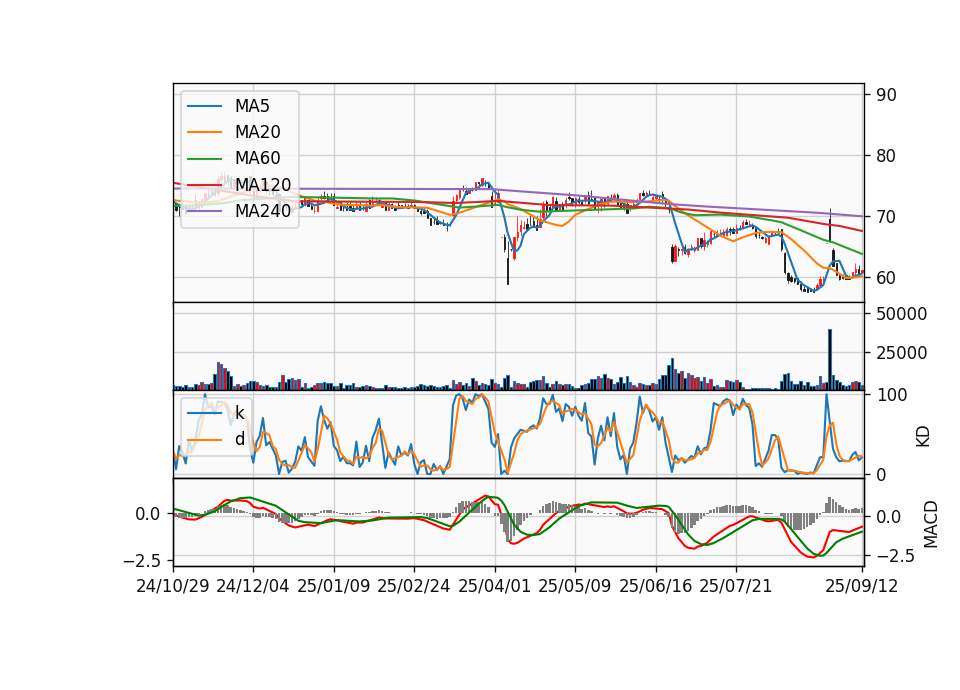
Task: Click the MA120 legend label
Action: 263,184
